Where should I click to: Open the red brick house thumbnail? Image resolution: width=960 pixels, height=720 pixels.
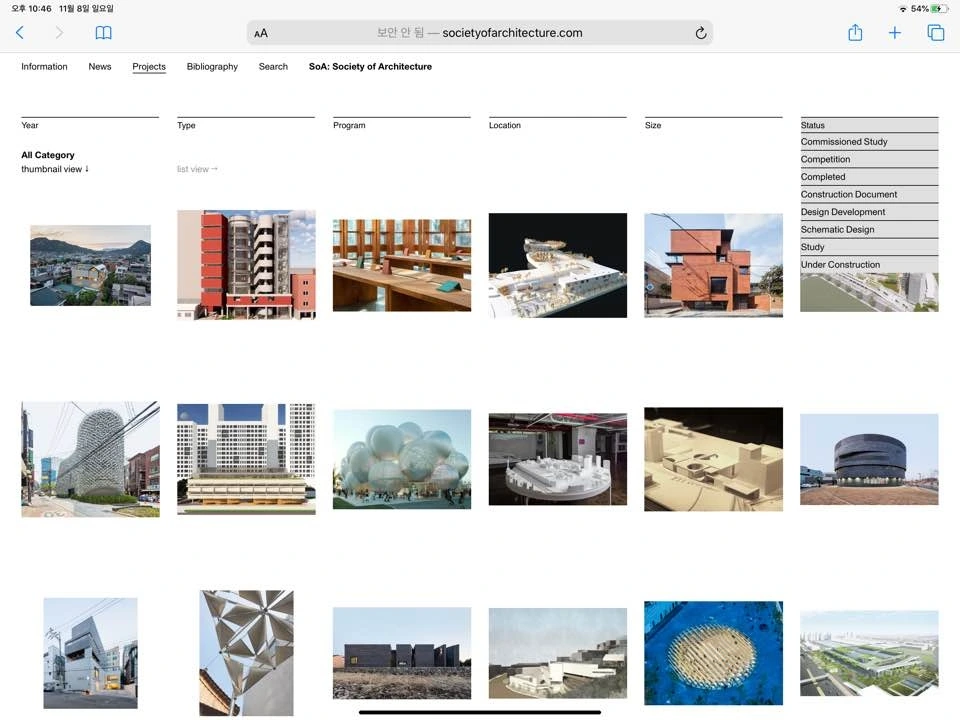[713, 265]
